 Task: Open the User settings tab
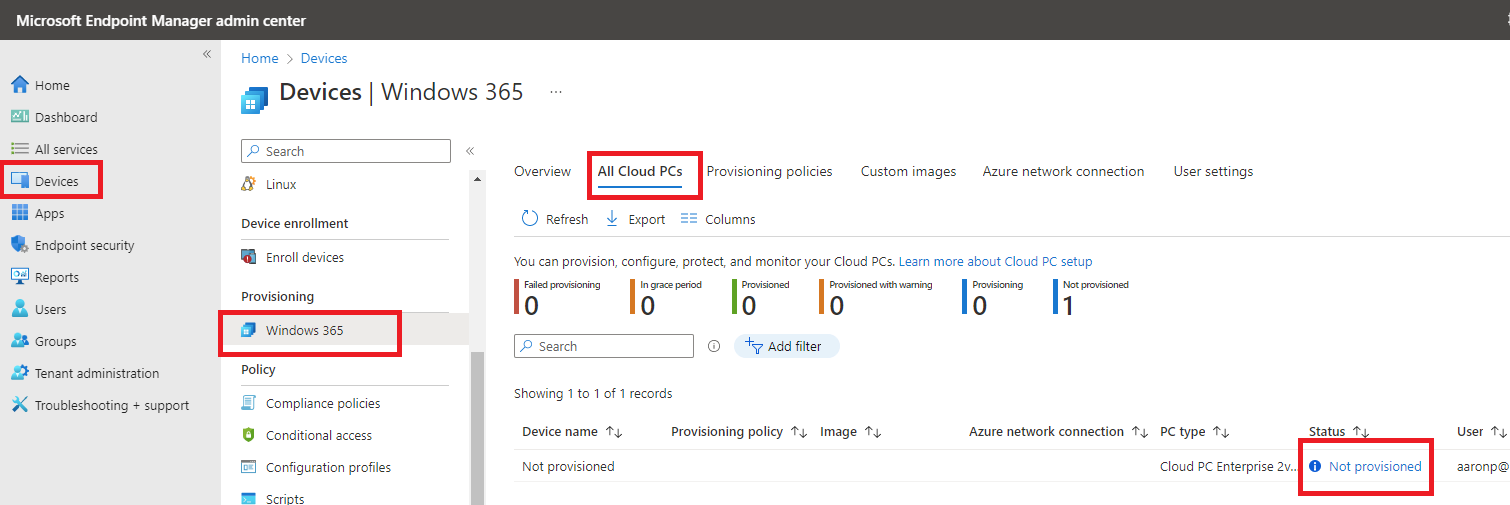[x=1213, y=171]
